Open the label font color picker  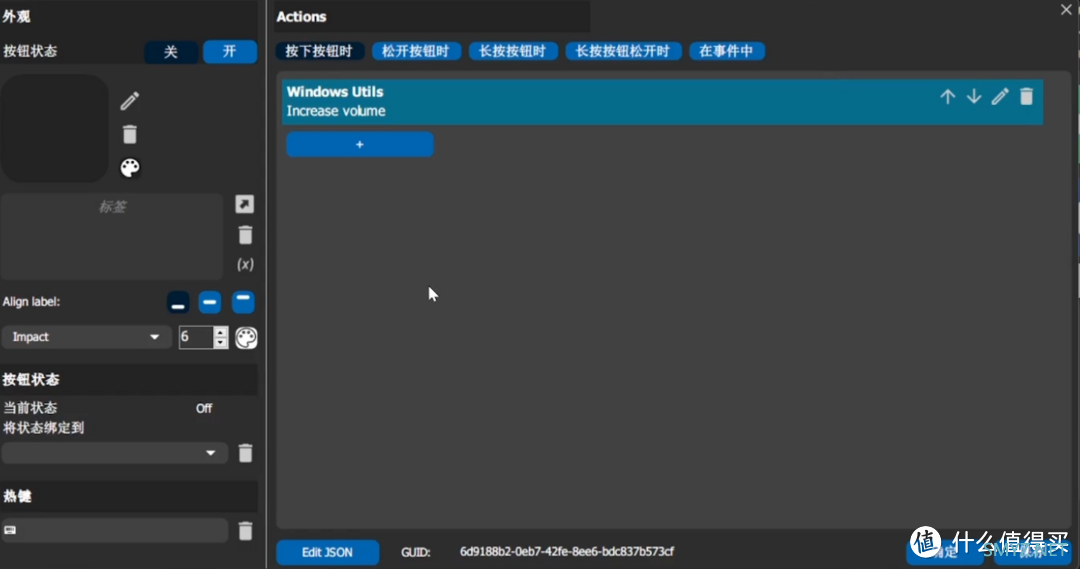click(246, 338)
